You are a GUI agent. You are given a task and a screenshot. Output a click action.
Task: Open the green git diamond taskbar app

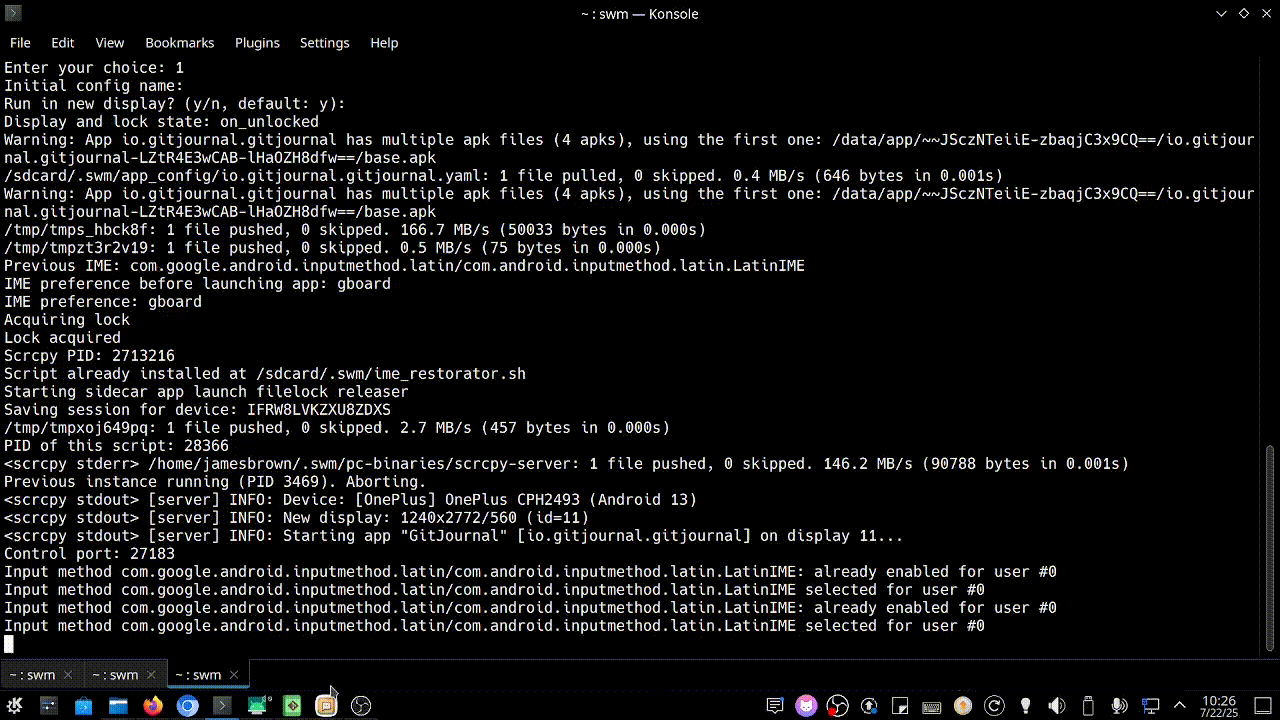pyautogui.click(x=292, y=706)
